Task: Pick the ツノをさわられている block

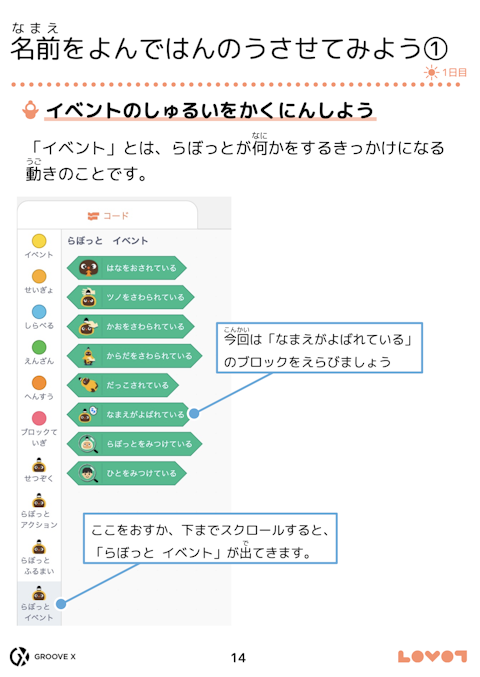Action: 130,297
